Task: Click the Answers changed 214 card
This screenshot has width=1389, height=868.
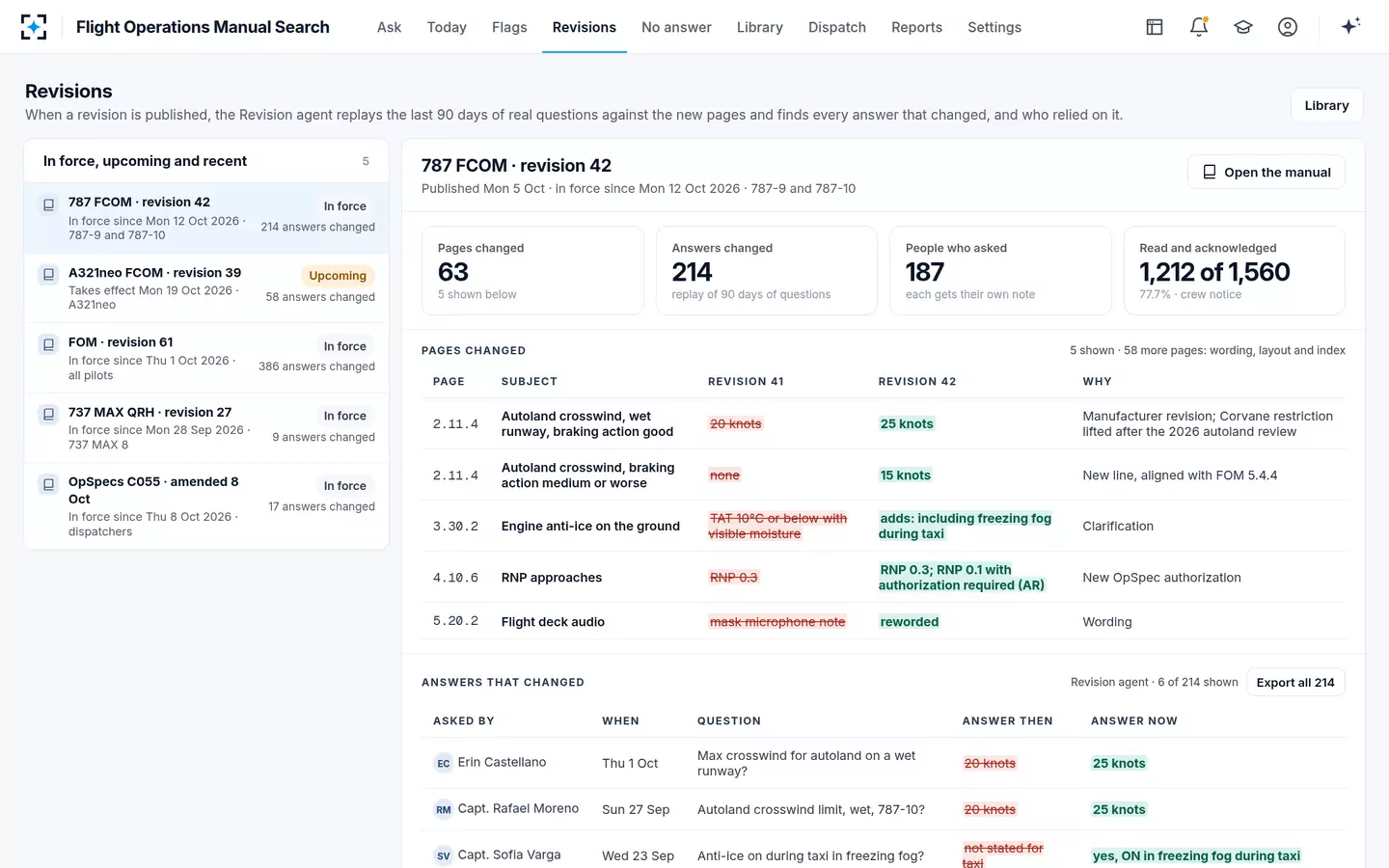Action: click(x=767, y=270)
